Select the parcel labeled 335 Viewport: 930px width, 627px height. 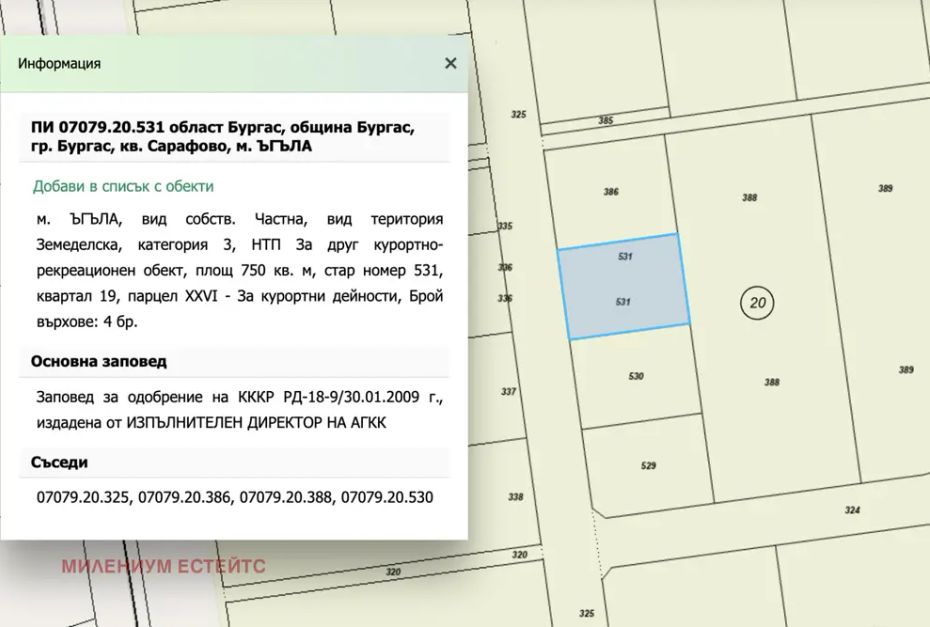point(505,226)
